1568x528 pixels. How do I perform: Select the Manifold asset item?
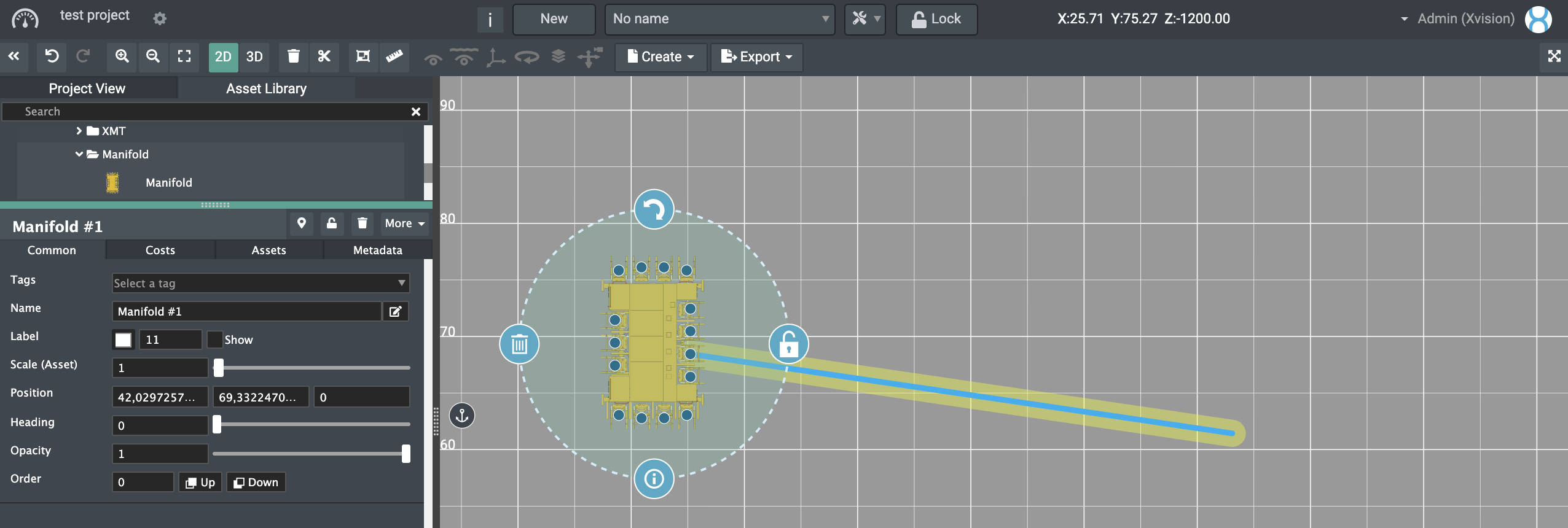click(x=211, y=182)
